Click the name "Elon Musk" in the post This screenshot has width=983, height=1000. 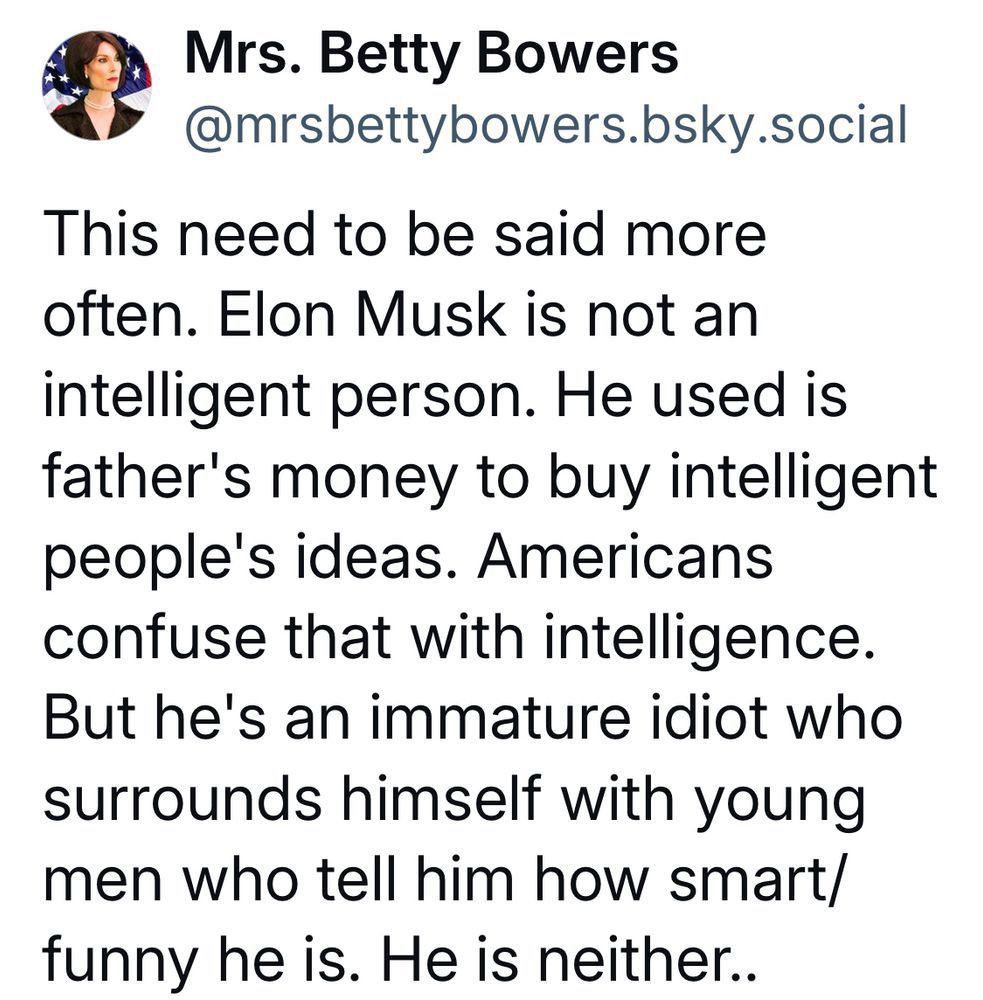363,315
